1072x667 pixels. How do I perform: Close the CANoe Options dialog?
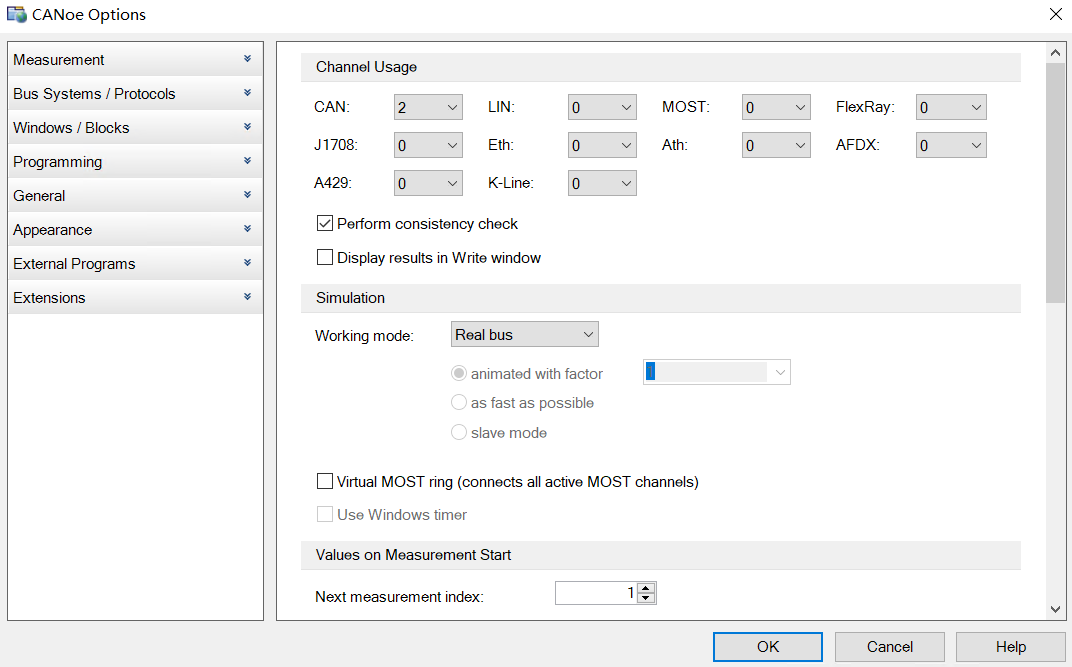coord(1056,14)
